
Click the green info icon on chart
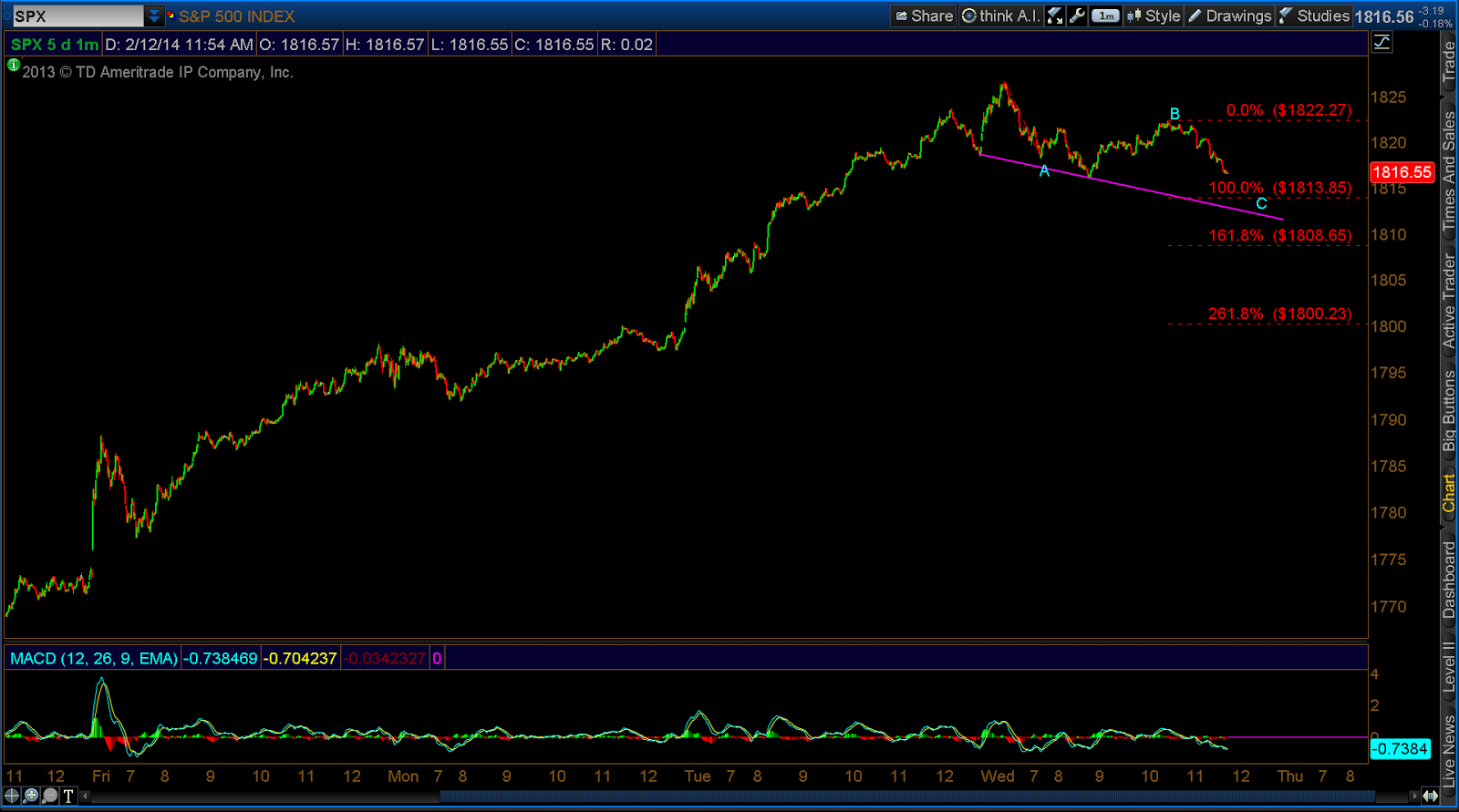click(x=14, y=65)
